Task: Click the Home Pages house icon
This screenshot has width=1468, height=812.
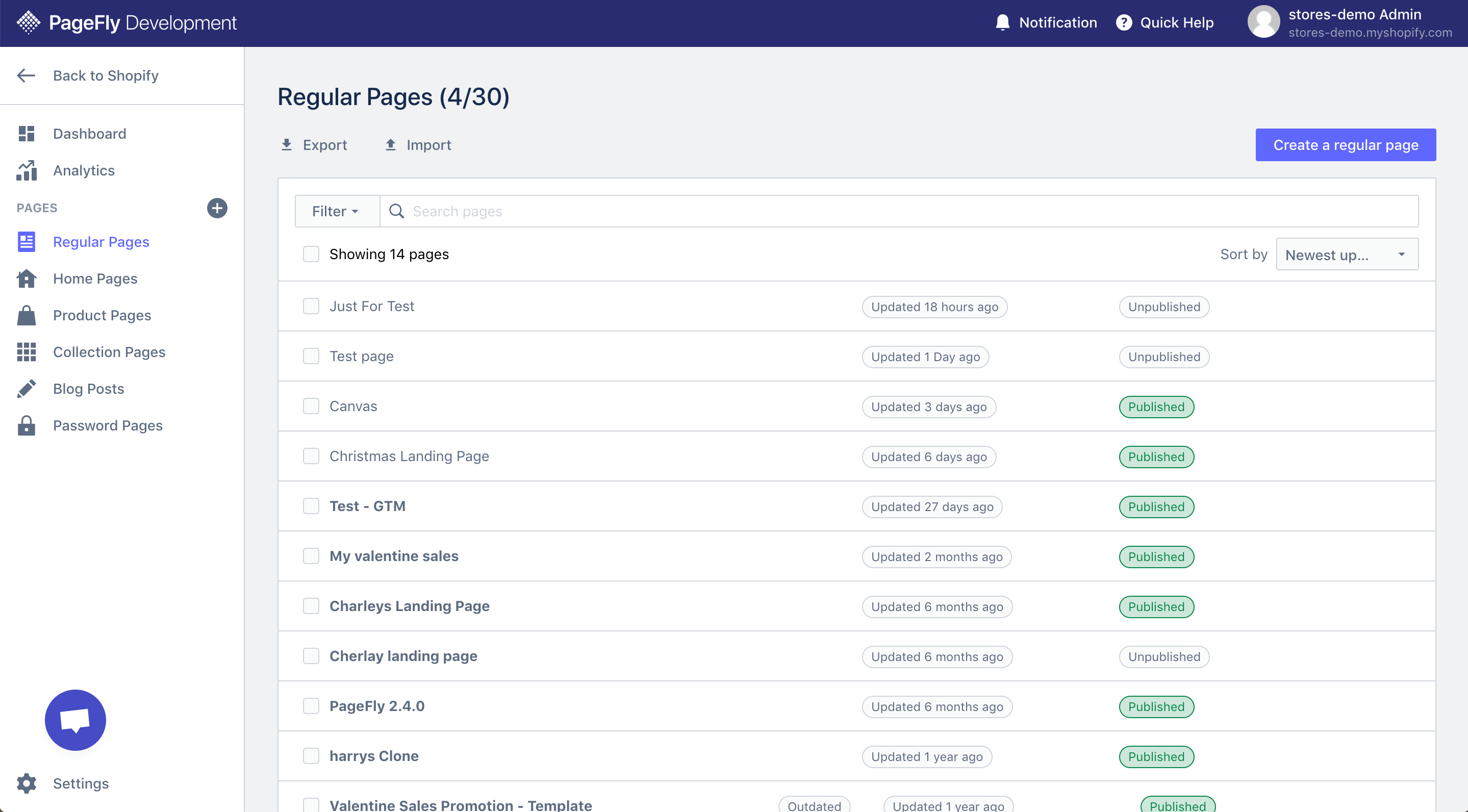Action: coord(26,278)
